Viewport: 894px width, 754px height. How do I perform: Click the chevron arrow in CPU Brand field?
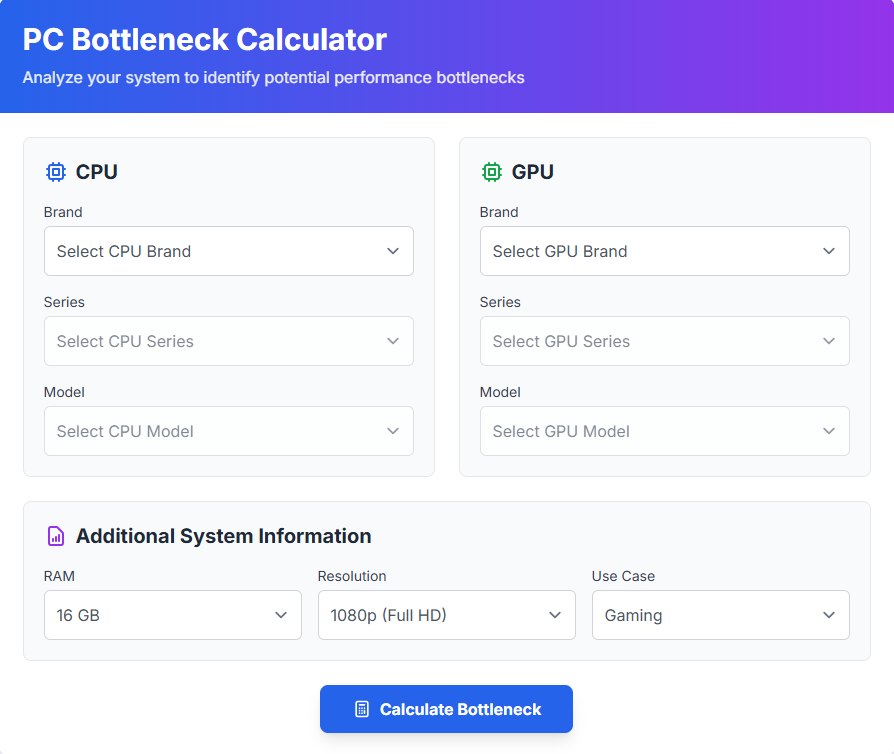pos(393,251)
